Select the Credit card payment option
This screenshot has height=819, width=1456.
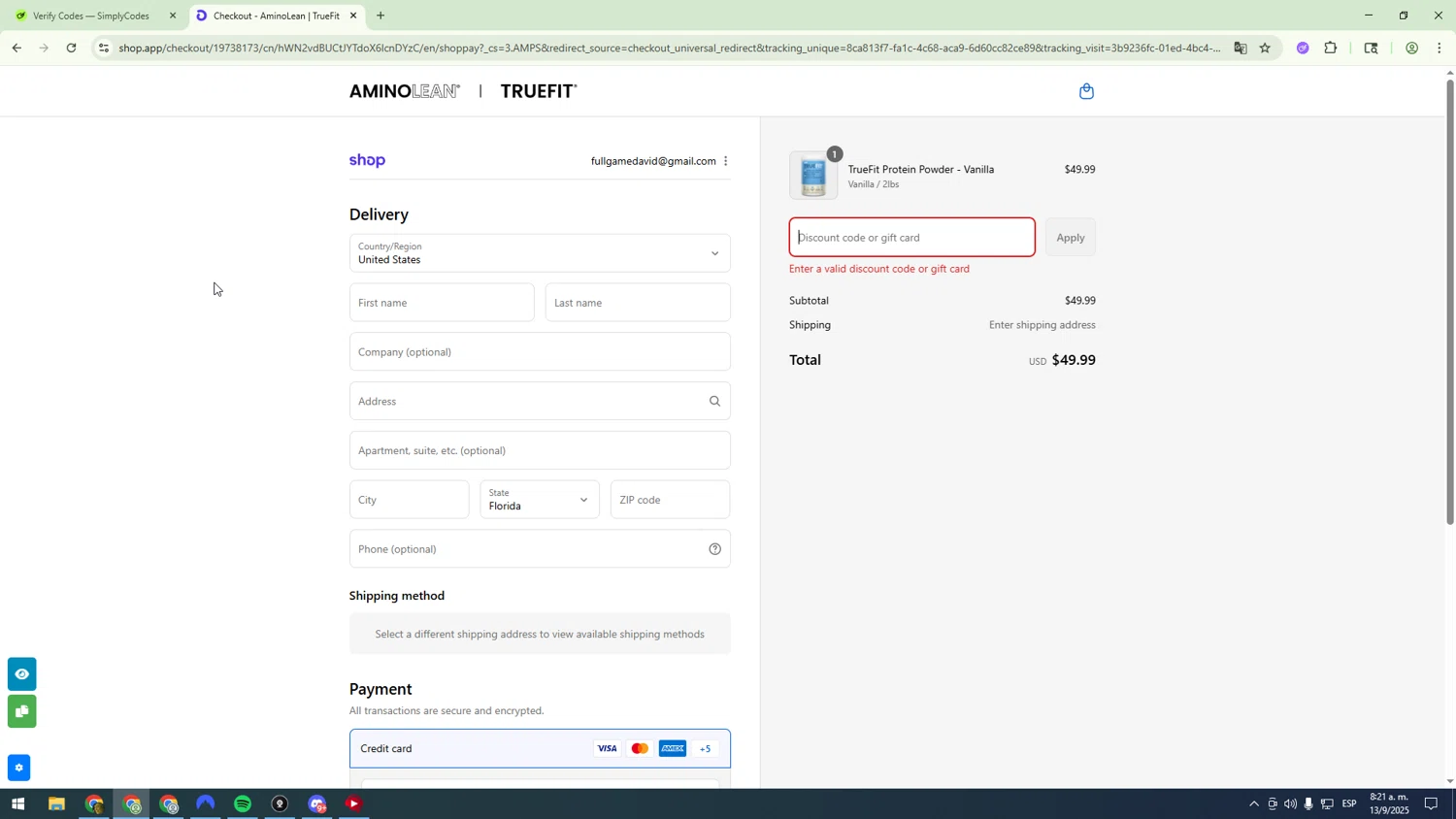pyautogui.click(x=540, y=749)
